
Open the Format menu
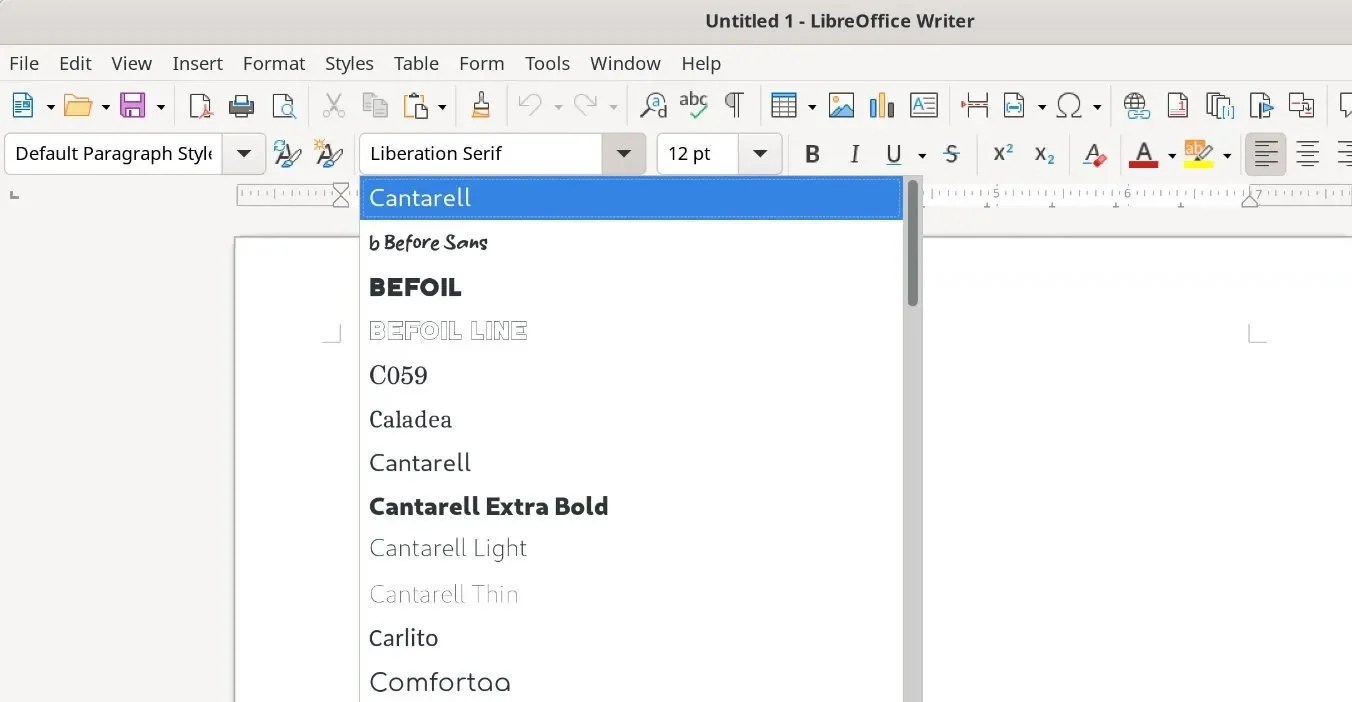[x=273, y=63]
